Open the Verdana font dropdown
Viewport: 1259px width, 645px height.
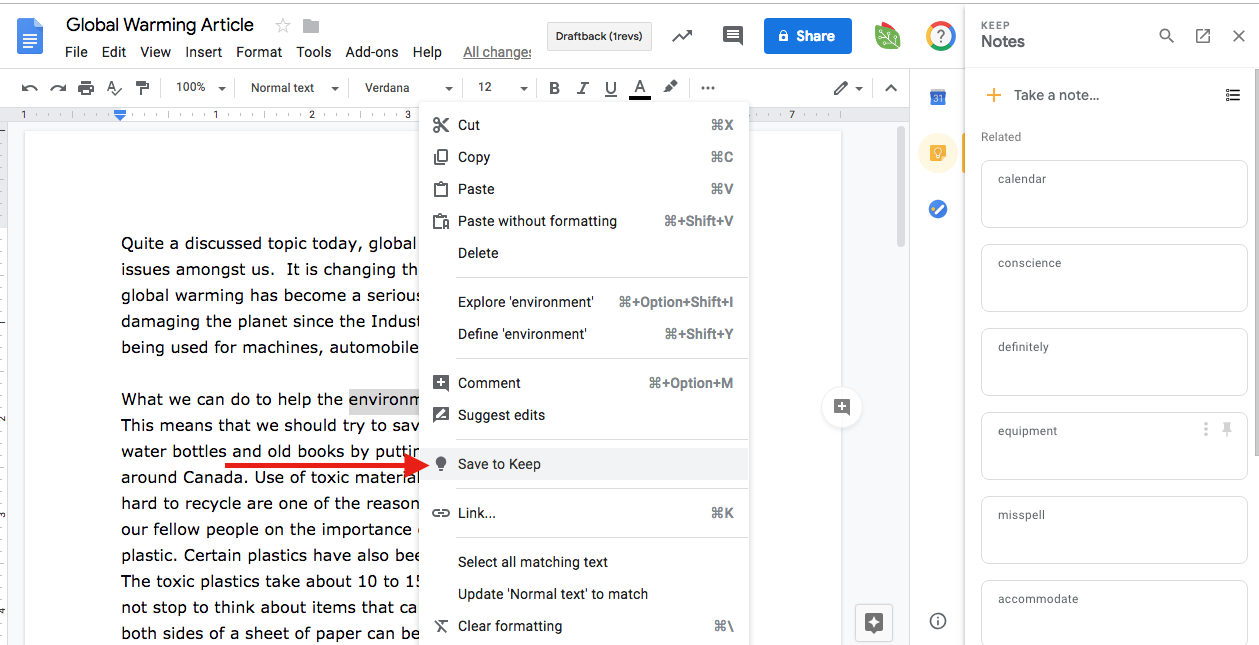(x=408, y=88)
